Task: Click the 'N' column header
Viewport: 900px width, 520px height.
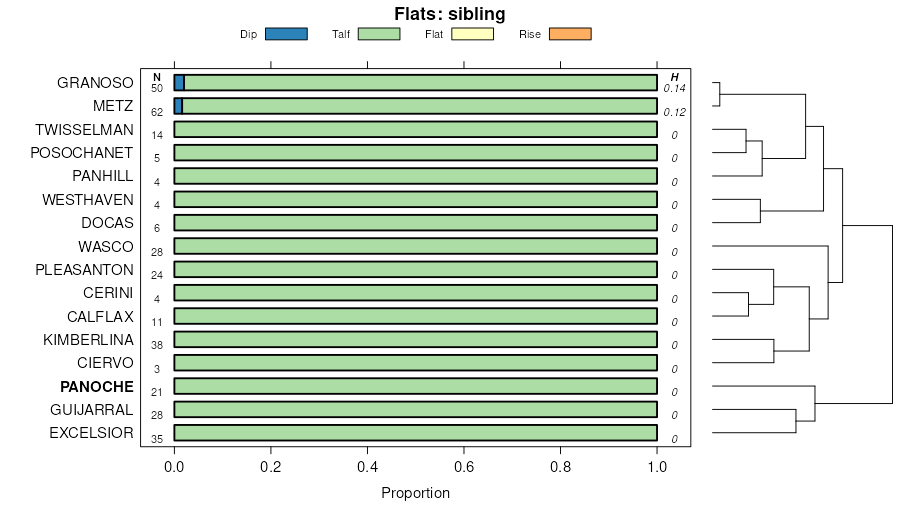Action: click(x=156, y=77)
